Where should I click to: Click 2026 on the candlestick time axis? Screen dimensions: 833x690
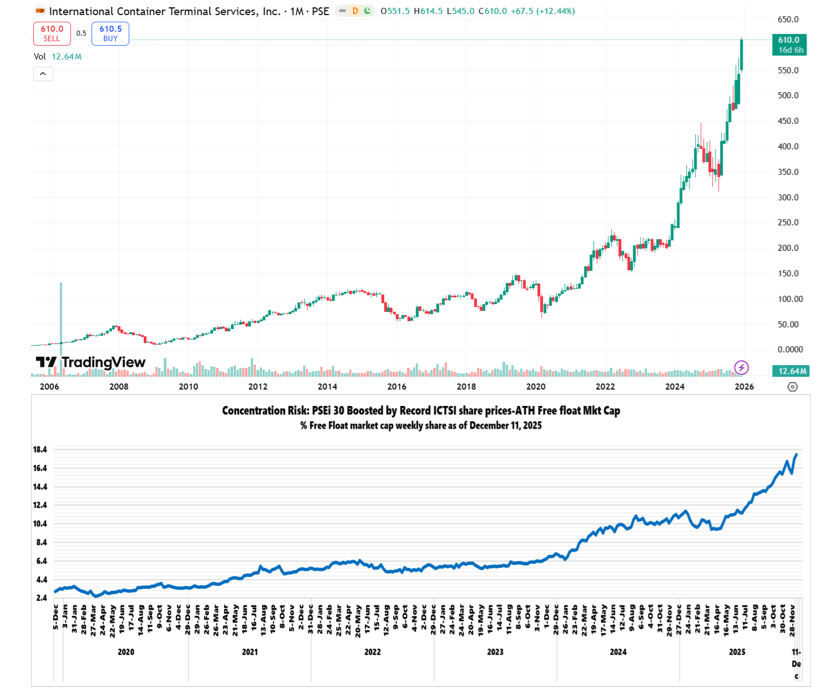744,387
